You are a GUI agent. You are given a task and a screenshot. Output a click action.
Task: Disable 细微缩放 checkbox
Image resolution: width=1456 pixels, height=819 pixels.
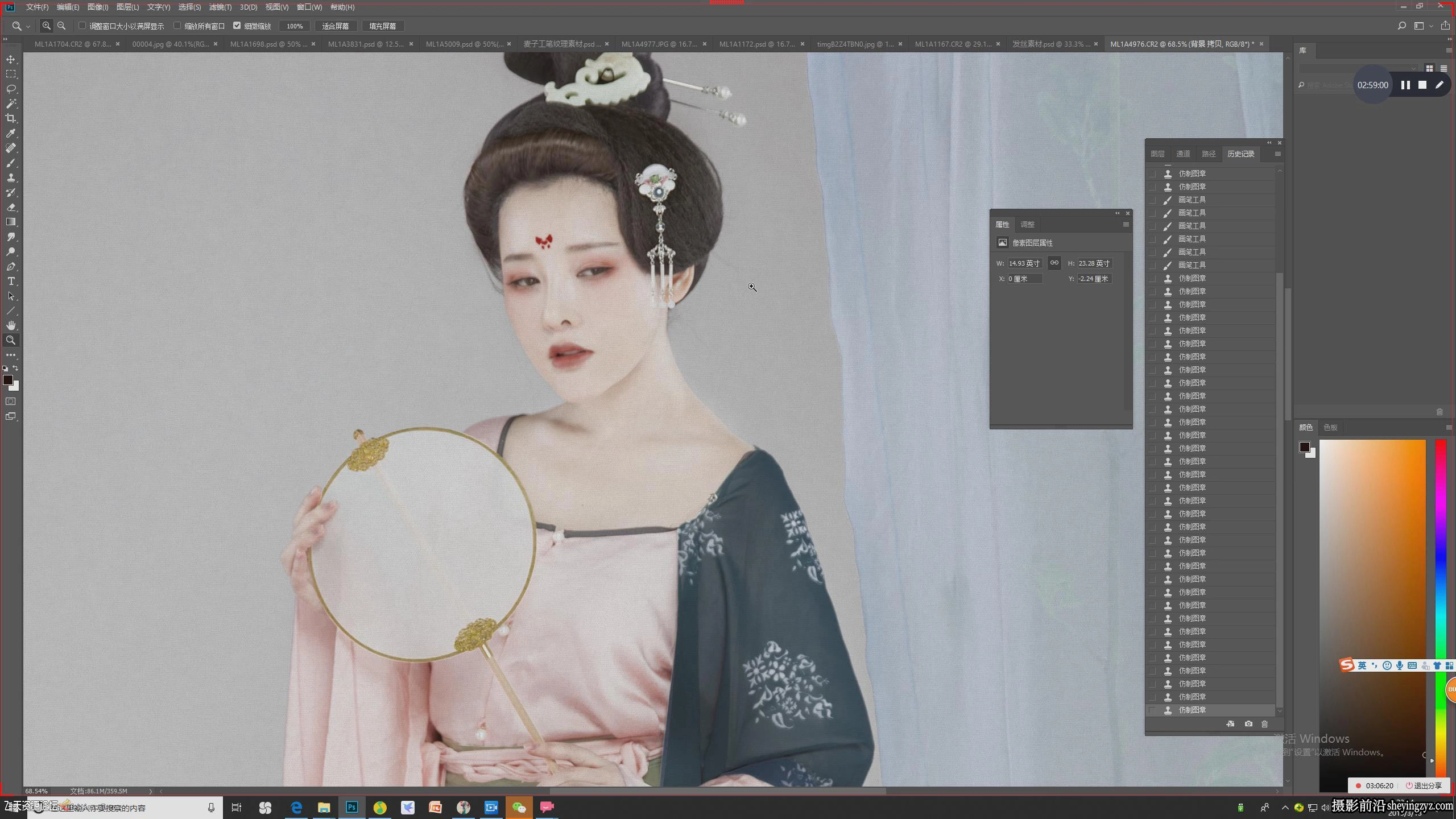coord(237,26)
